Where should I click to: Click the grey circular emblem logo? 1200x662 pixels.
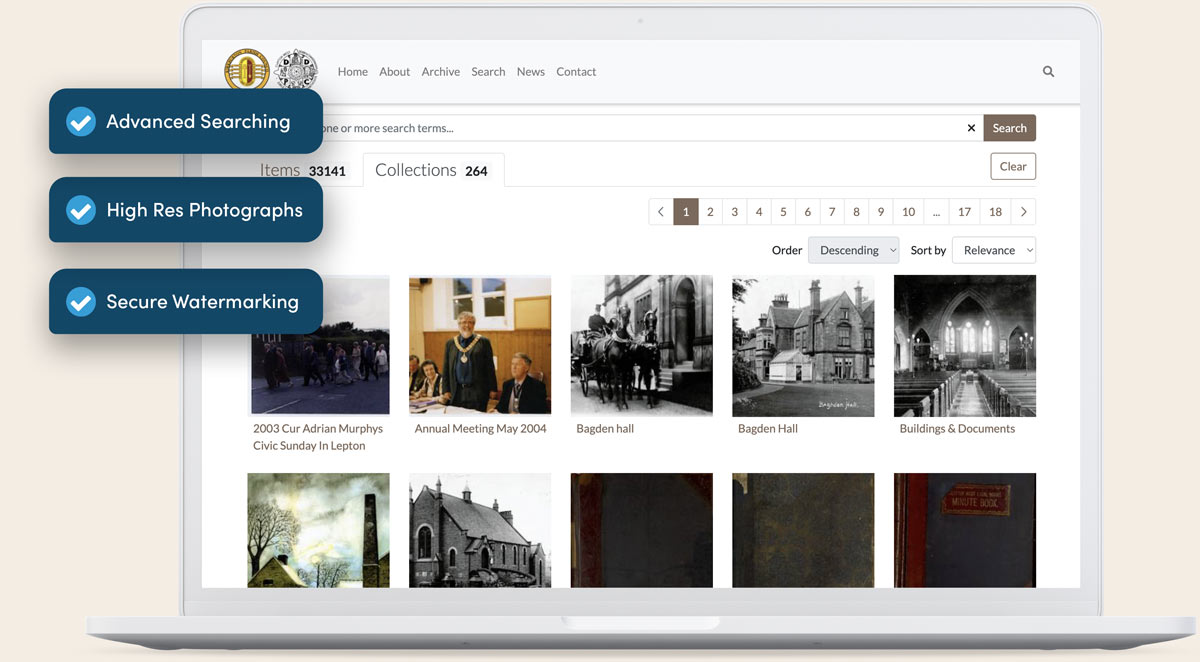295,71
